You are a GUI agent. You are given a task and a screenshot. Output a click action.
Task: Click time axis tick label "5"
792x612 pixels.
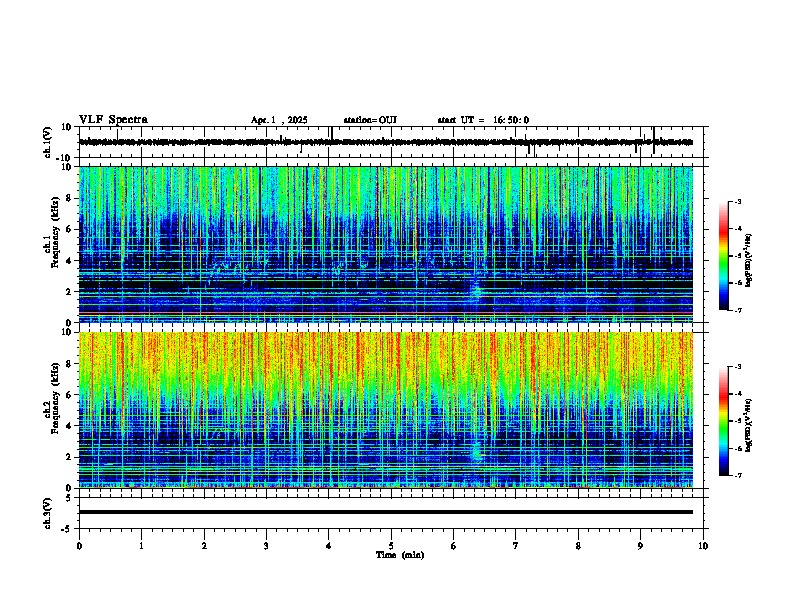click(x=391, y=546)
